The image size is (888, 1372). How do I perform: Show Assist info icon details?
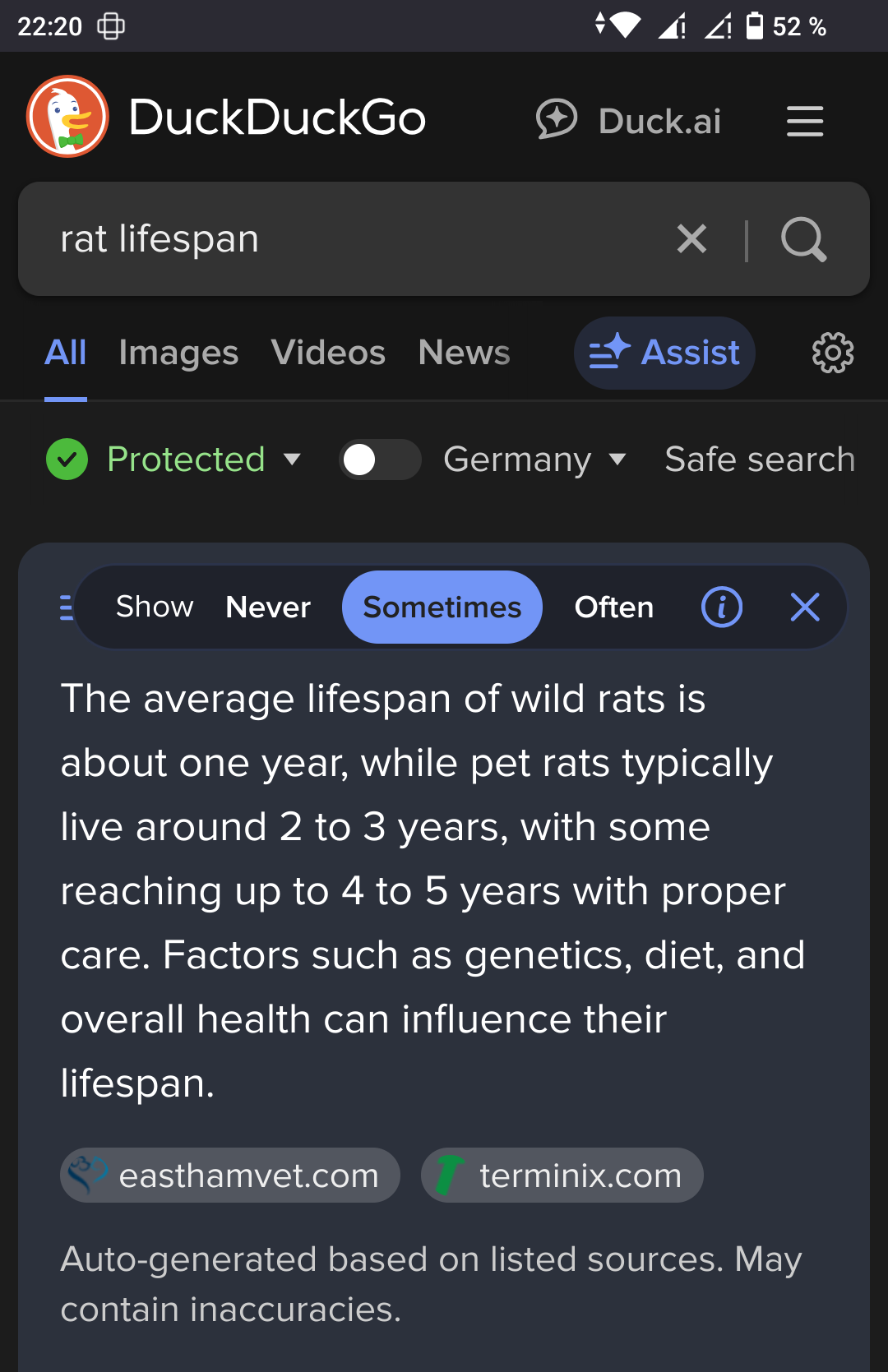click(722, 607)
